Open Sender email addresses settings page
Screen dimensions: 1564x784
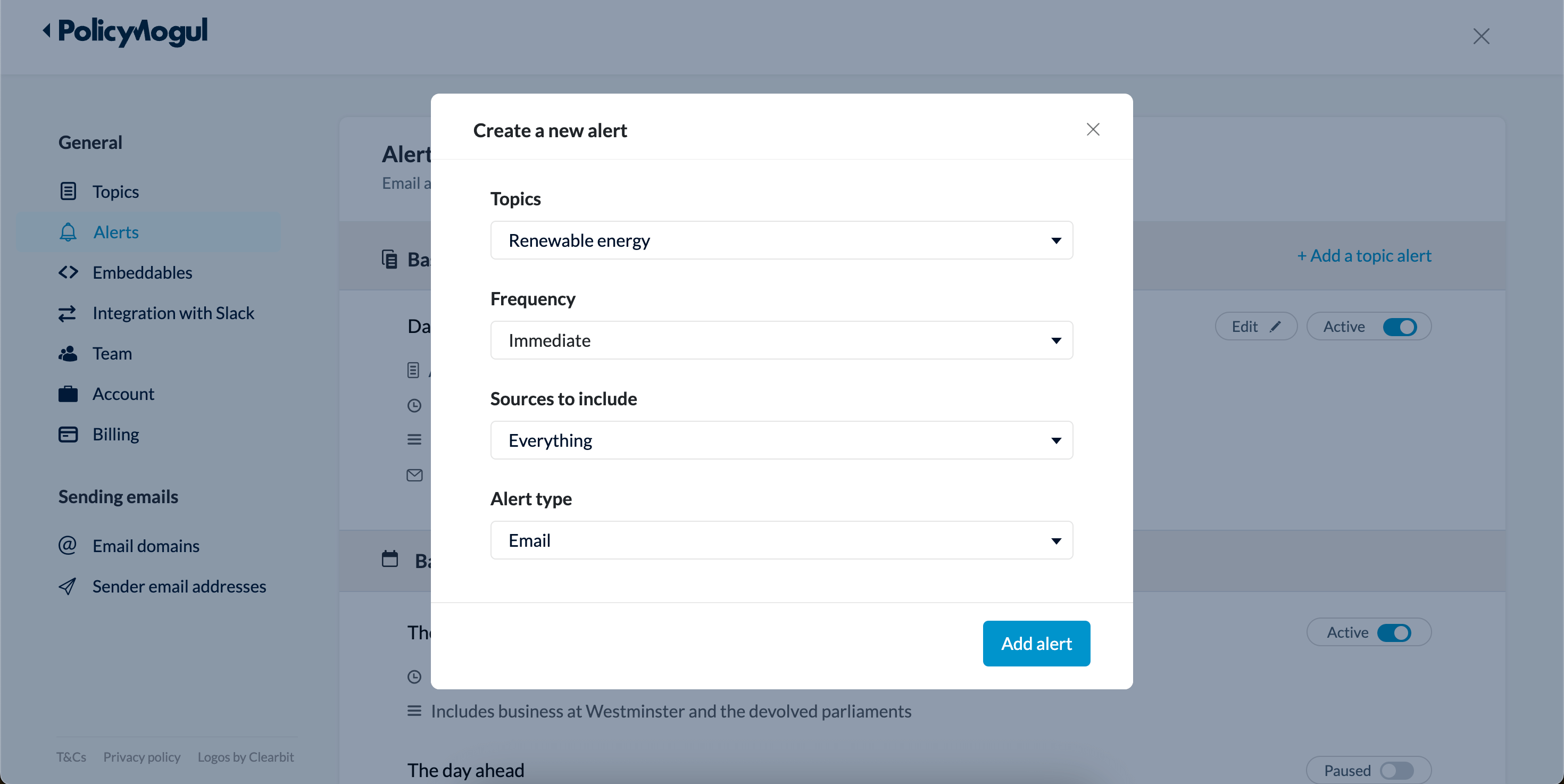click(179, 586)
